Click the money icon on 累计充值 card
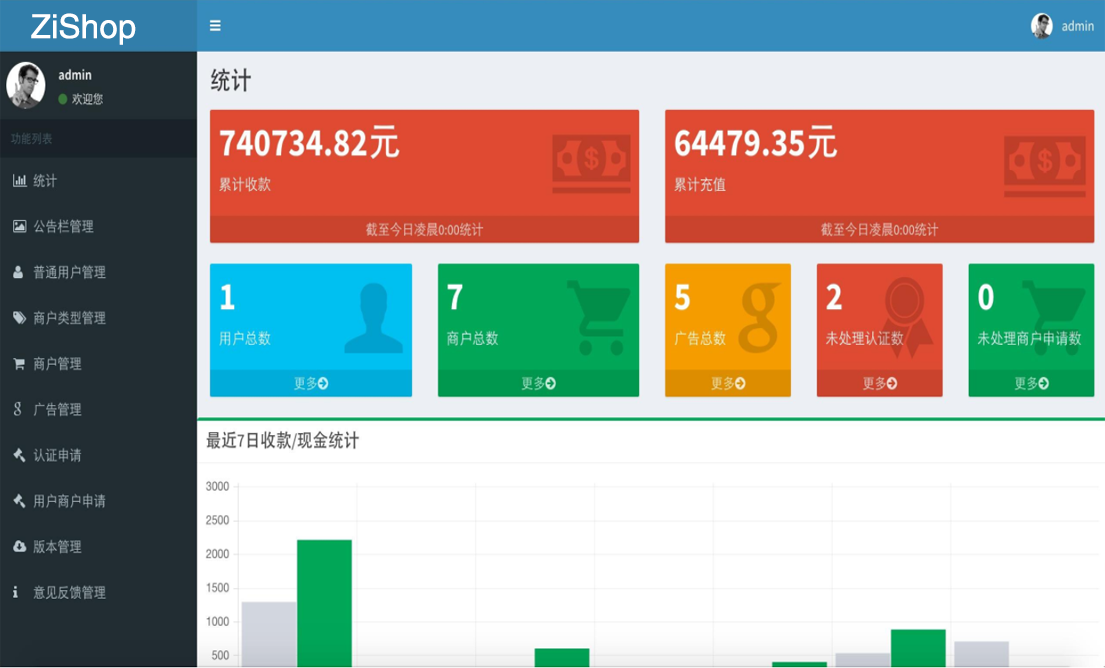The width and height of the screenshot is (1105, 668). pos(1045,166)
